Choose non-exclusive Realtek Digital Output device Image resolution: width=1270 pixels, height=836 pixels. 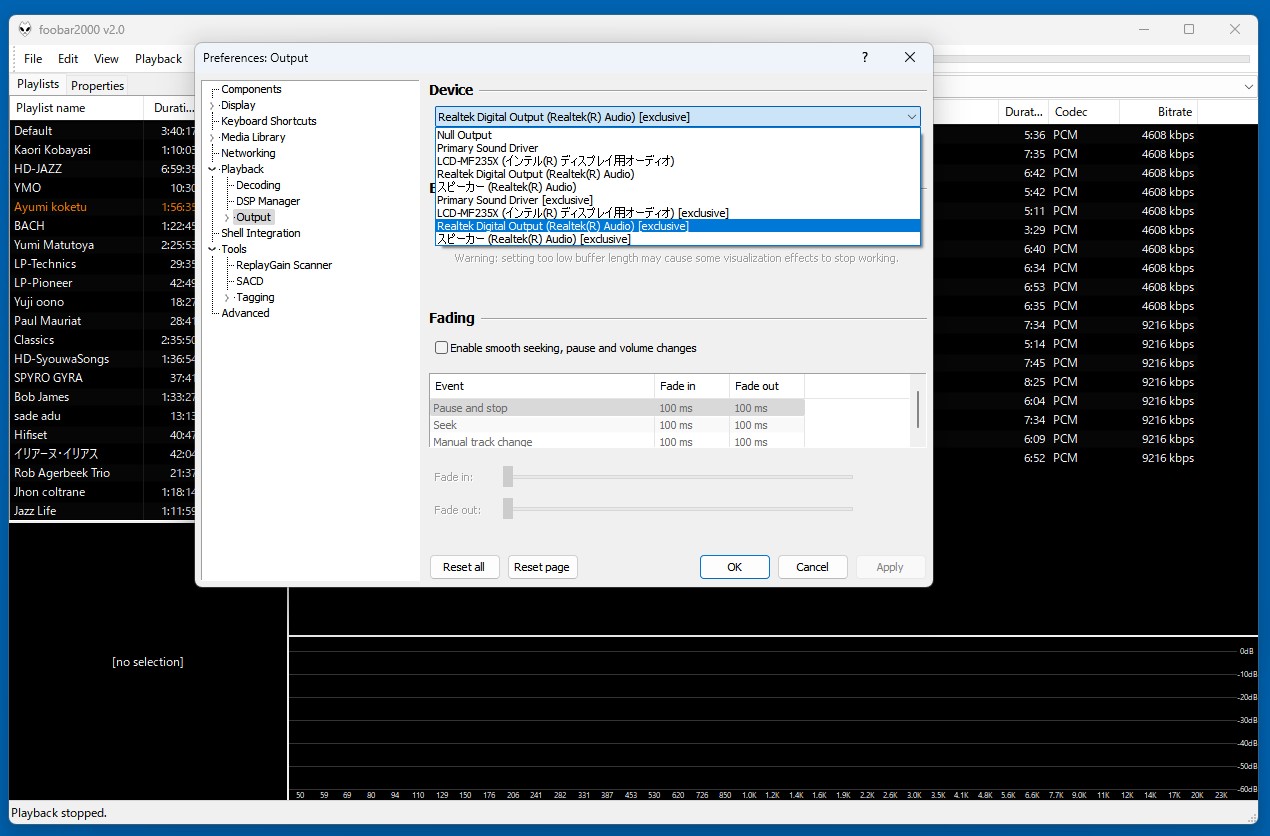pyautogui.click(x=678, y=174)
